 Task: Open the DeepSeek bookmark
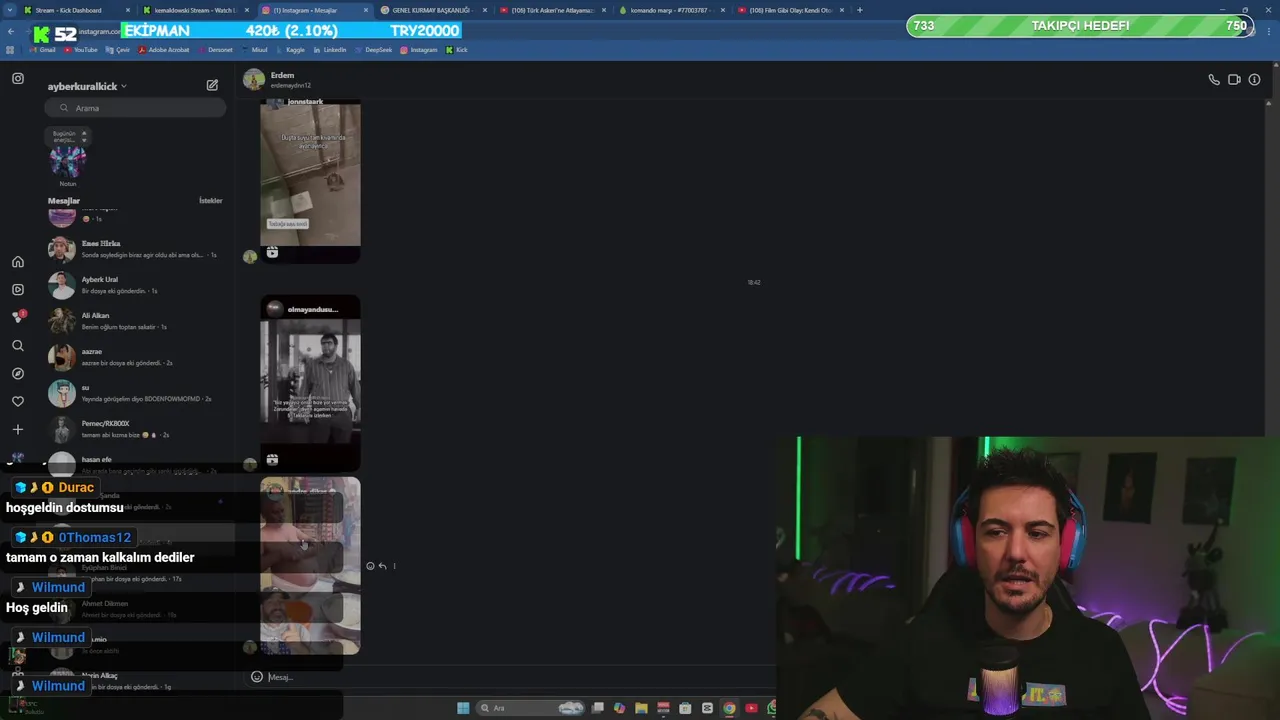(373, 50)
